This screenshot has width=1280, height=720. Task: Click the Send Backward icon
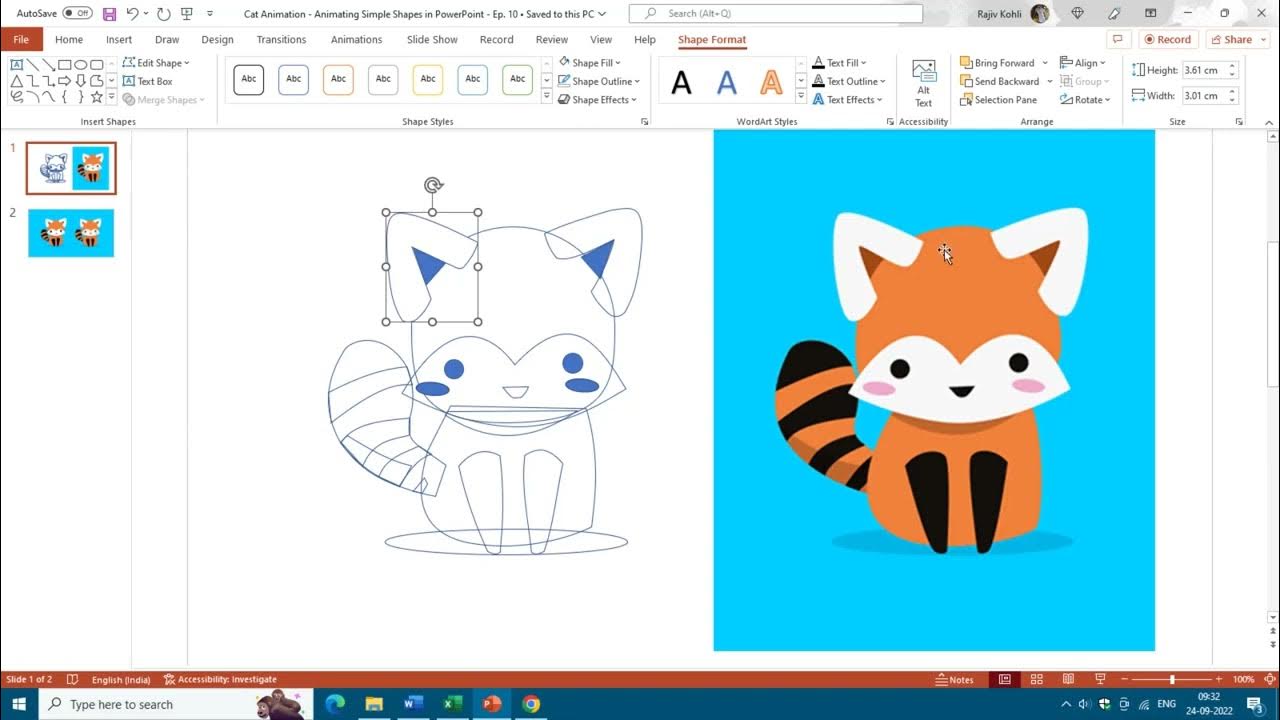click(x=967, y=81)
